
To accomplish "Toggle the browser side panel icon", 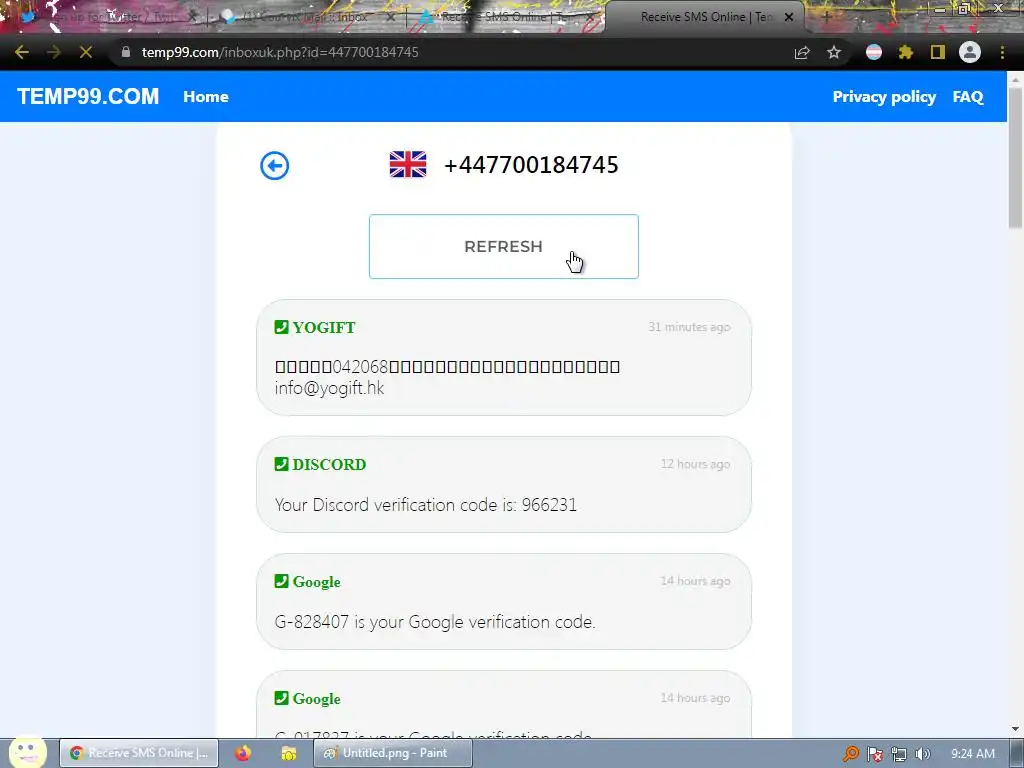I will (x=938, y=52).
